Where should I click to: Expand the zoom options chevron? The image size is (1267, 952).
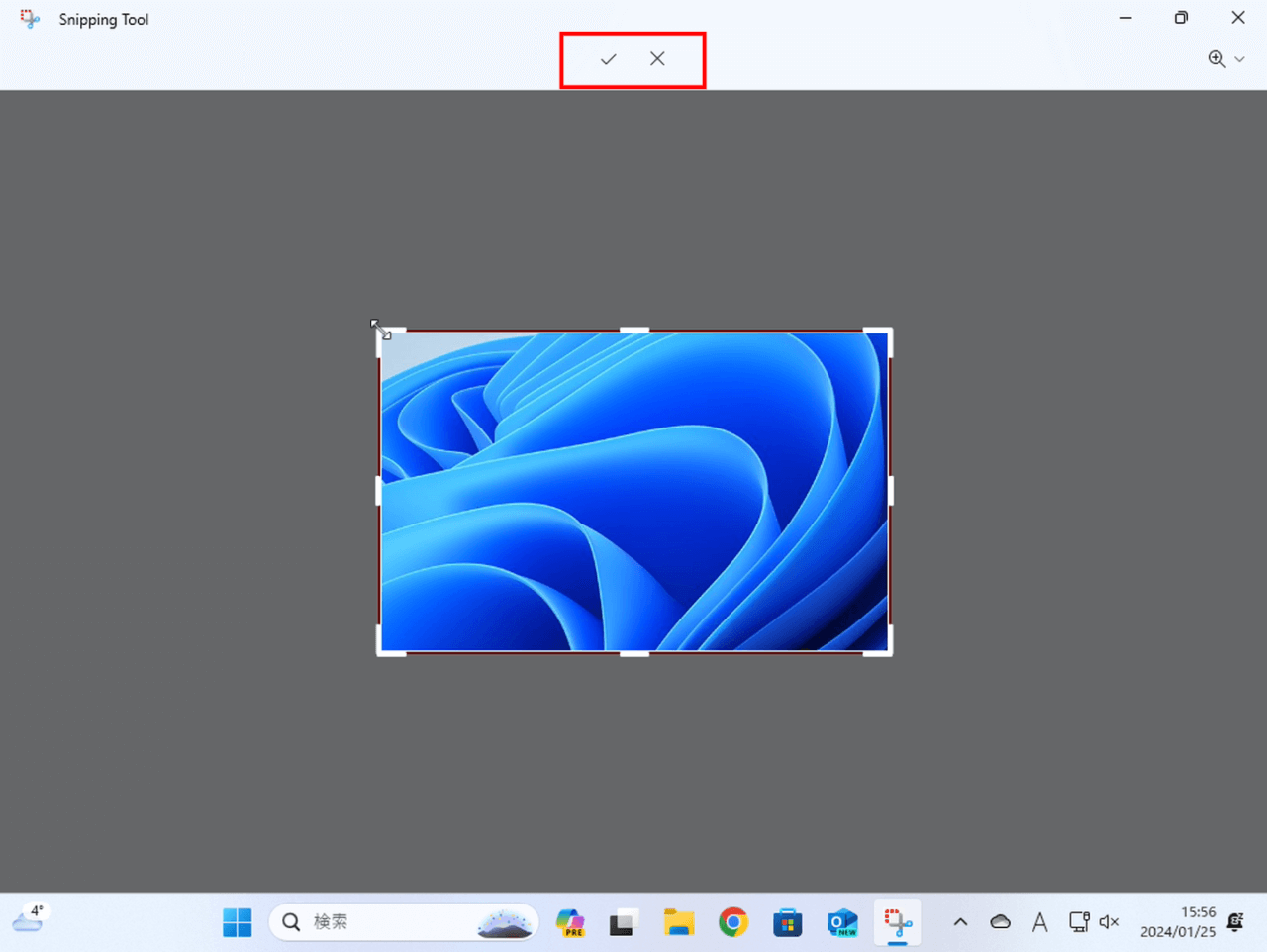point(1239,59)
